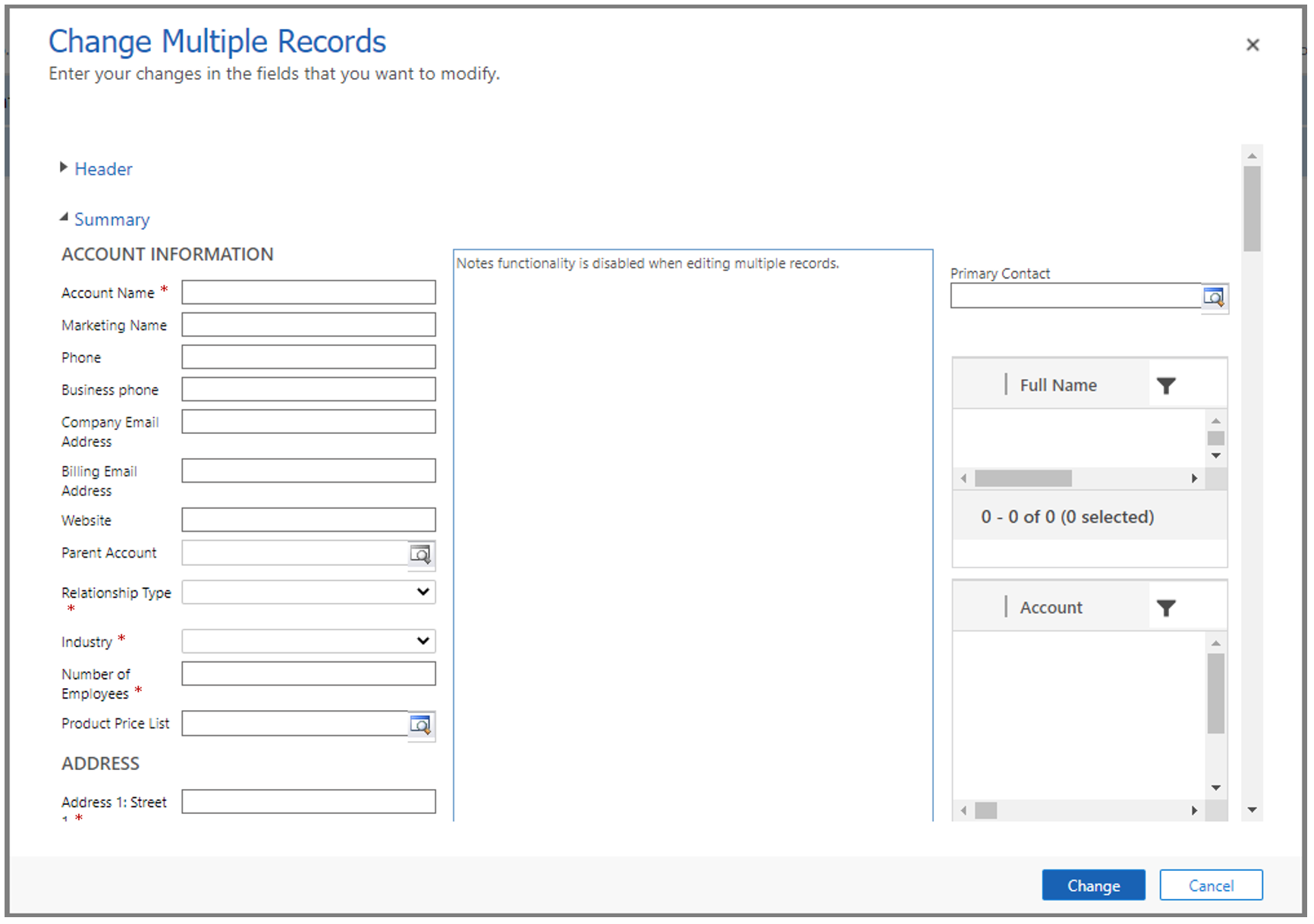Click right arrow of Full Name grid scrollbar

tap(1194, 479)
